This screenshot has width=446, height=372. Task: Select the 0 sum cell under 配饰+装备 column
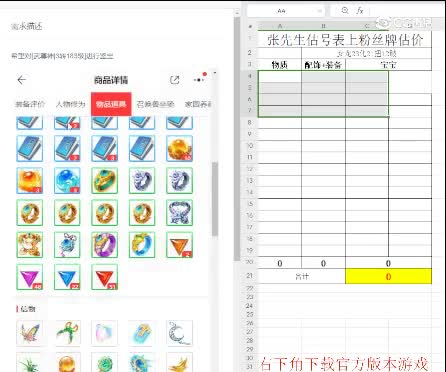click(323, 263)
